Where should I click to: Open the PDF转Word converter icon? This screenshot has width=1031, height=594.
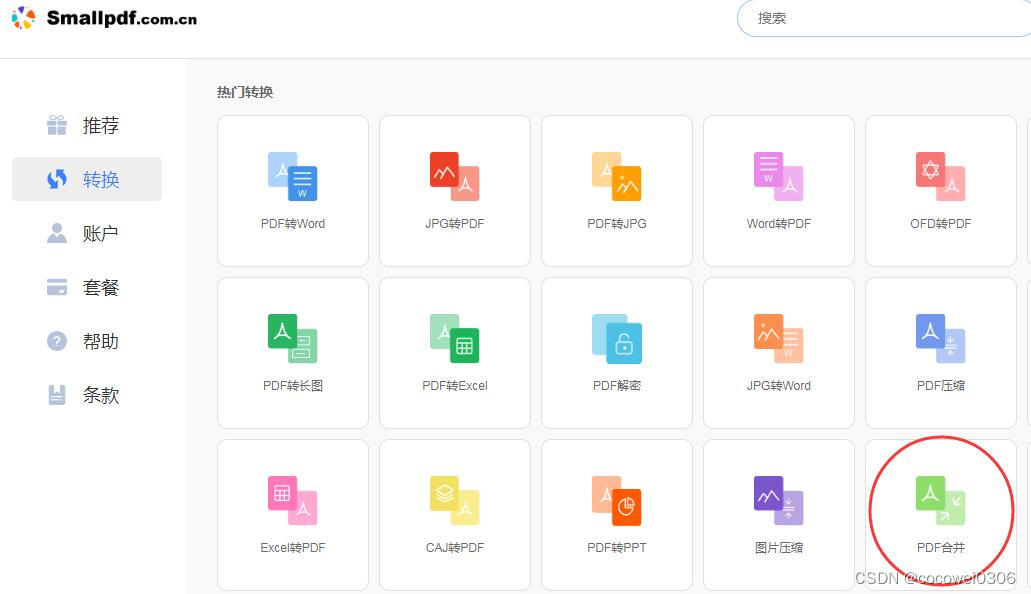click(x=293, y=176)
